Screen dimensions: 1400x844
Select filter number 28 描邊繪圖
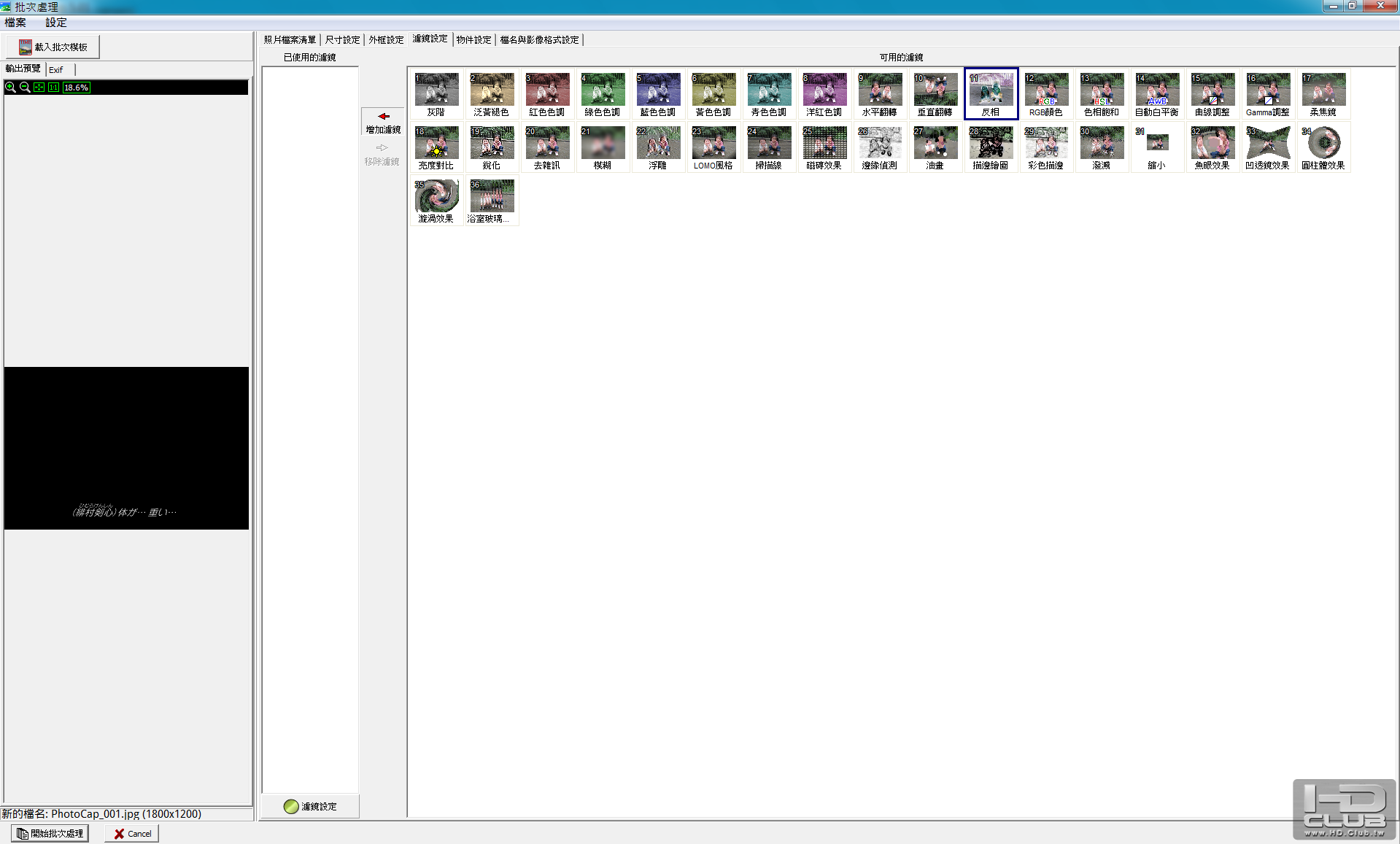[x=991, y=148]
